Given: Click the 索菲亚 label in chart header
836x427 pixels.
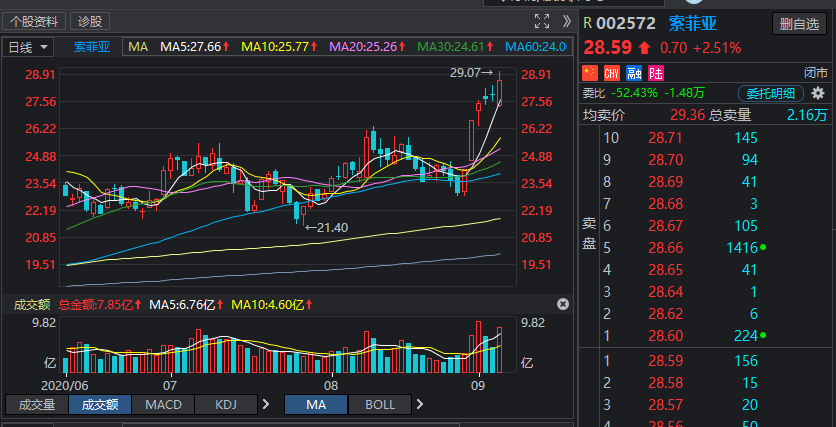Looking at the screenshot, I should (x=91, y=47).
